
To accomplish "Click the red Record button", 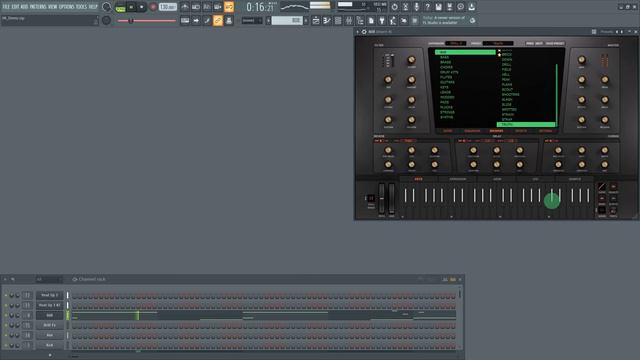I will coord(153,7).
